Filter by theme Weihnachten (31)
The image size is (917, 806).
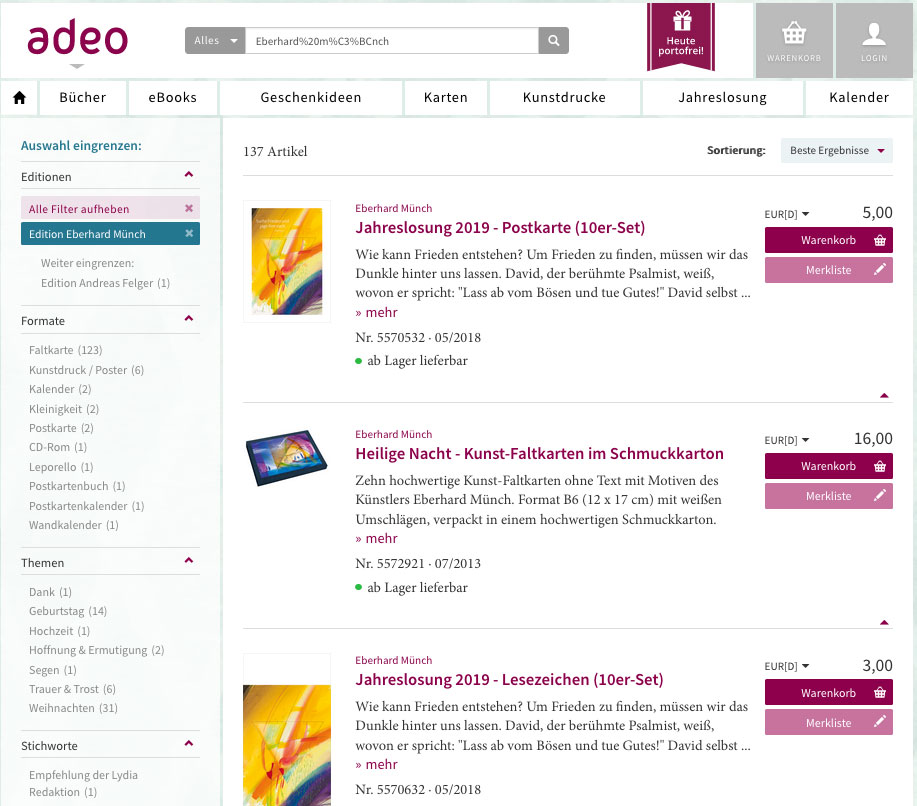[x=73, y=708]
